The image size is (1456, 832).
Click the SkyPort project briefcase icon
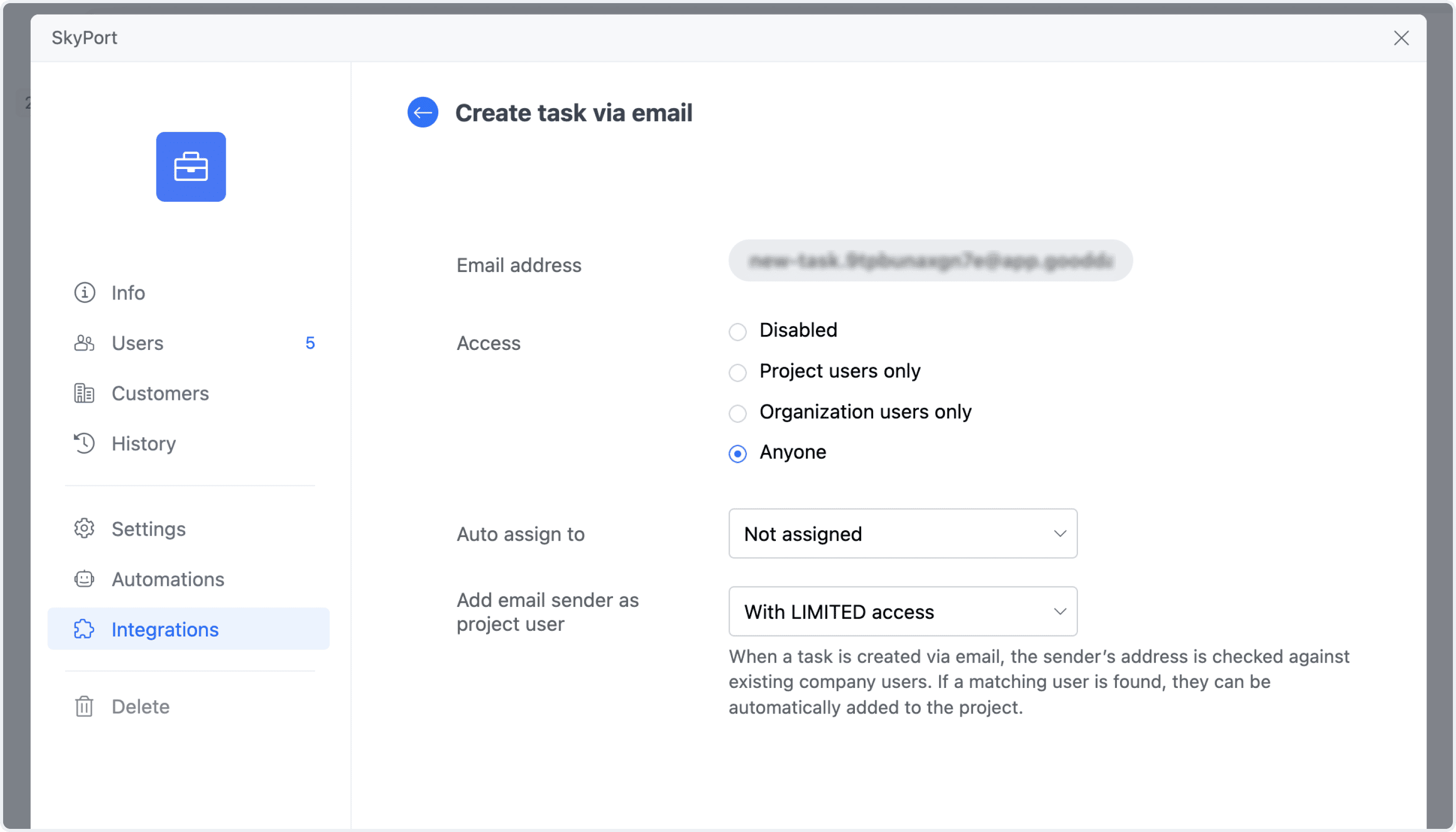(x=191, y=167)
